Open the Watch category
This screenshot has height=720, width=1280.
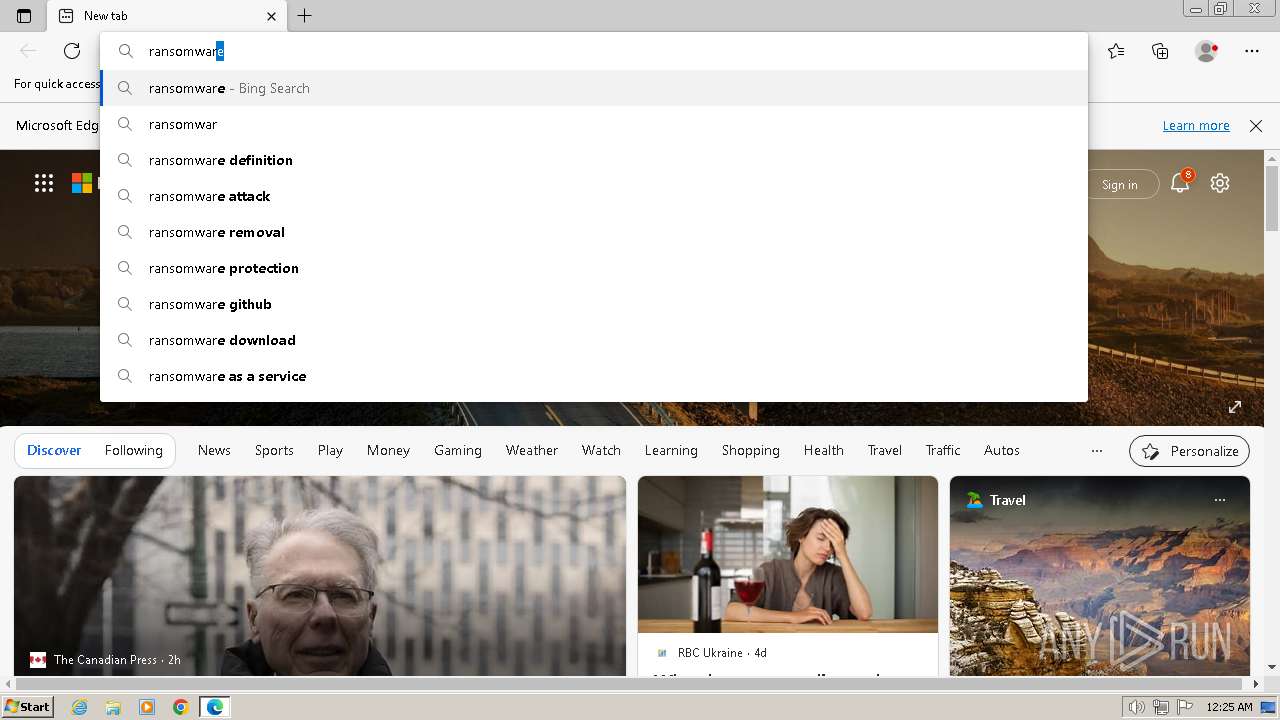pyautogui.click(x=601, y=450)
